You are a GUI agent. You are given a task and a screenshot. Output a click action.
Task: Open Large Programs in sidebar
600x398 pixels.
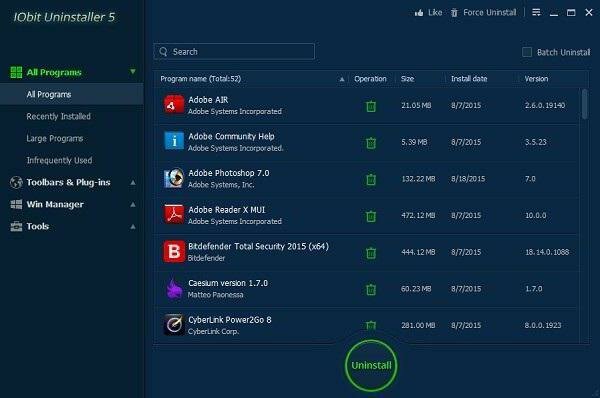click(55, 139)
